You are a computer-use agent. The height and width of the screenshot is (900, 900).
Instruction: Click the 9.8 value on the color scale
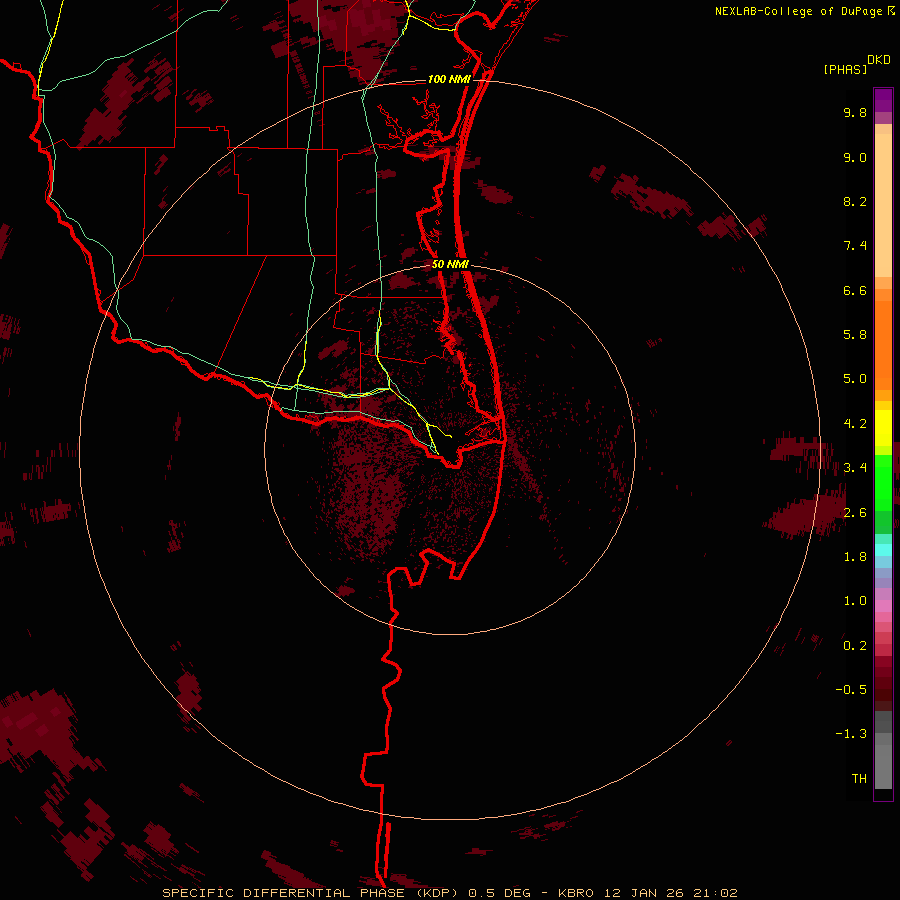[x=855, y=112]
